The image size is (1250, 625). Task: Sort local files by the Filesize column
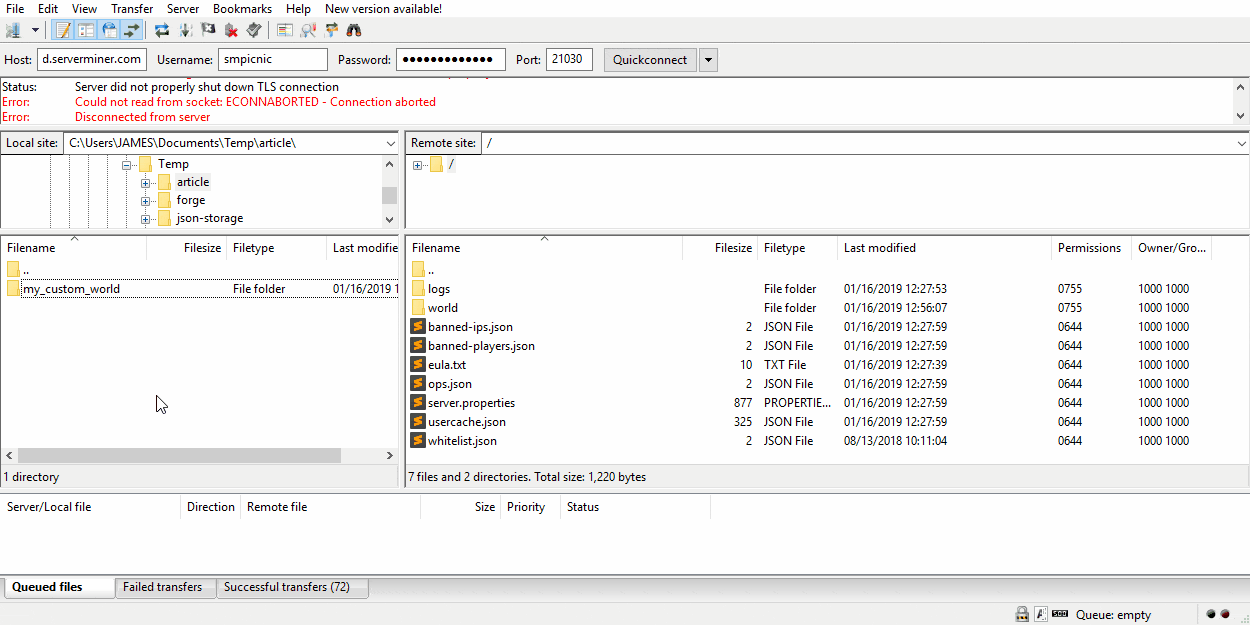187,248
